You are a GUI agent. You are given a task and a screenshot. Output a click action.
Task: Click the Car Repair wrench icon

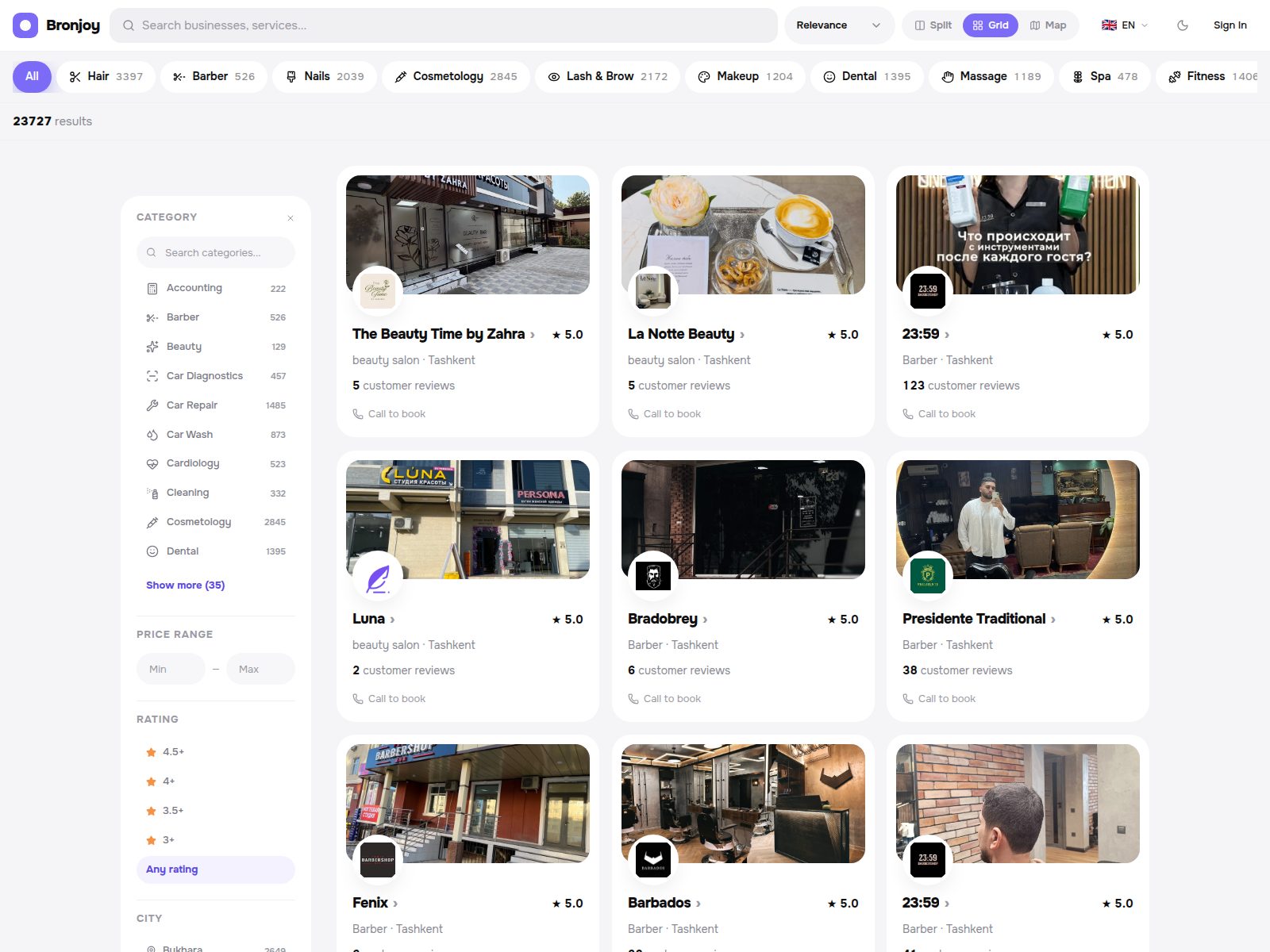click(x=152, y=405)
